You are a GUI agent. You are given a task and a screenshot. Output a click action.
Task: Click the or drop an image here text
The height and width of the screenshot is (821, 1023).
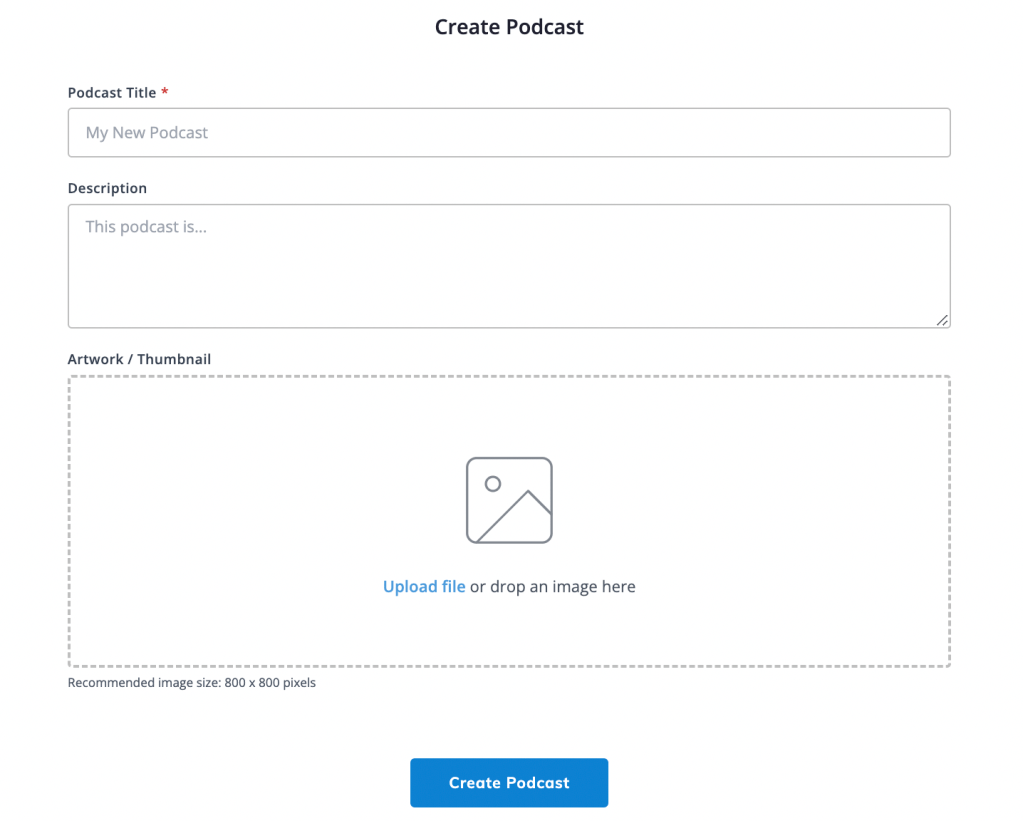(552, 586)
